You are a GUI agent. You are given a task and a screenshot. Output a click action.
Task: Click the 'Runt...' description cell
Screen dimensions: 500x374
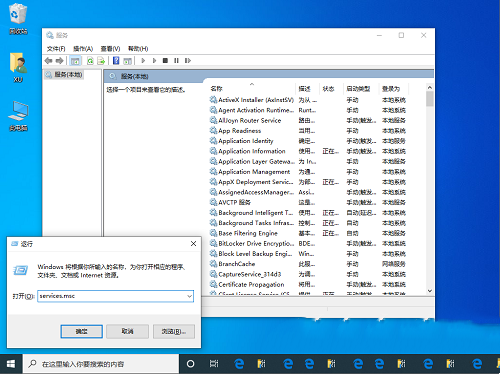307,110
